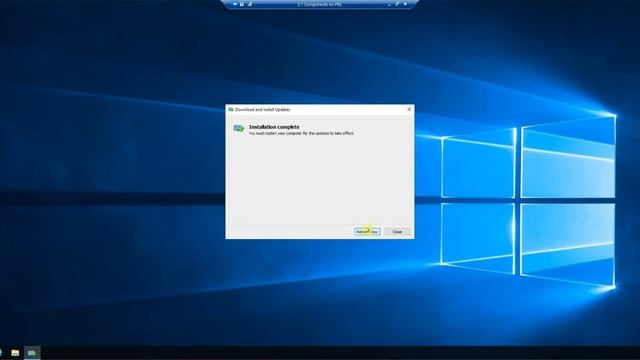
Task: Close the Download and Install Updates window
Action: click(x=409, y=109)
